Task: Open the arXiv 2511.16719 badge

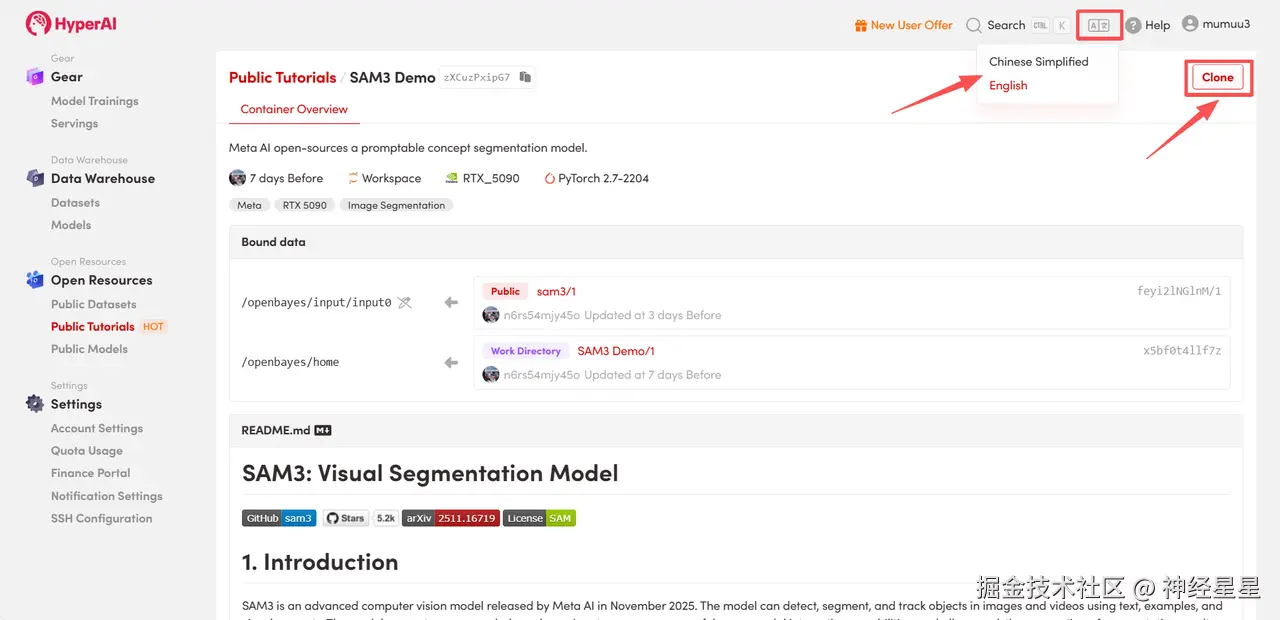Action: coord(451,518)
